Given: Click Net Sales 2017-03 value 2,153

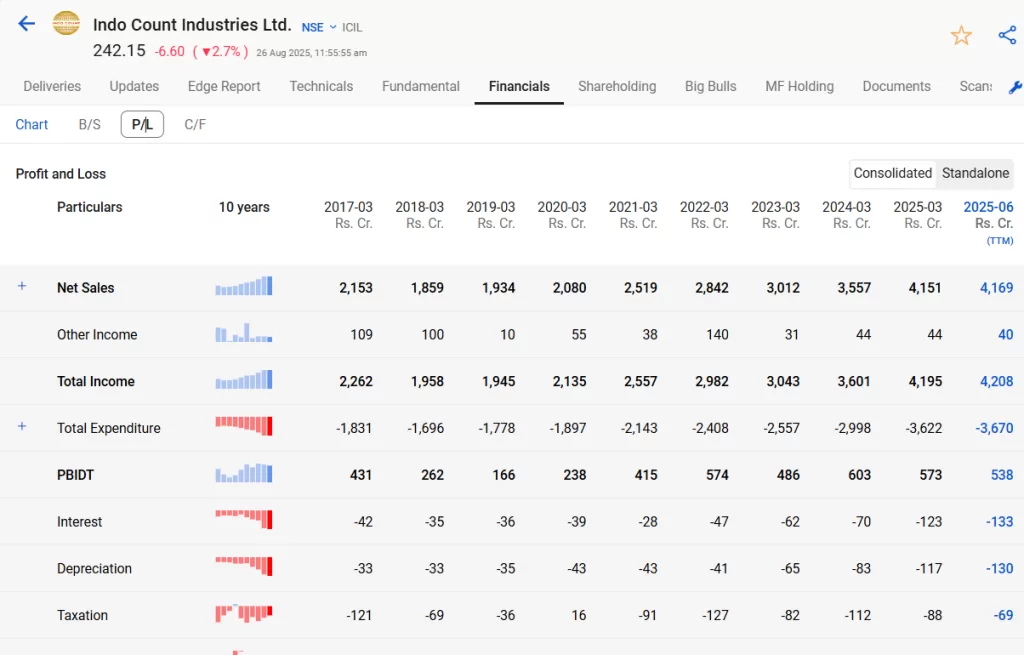Looking at the screenshot, I should tap(356, 288).
